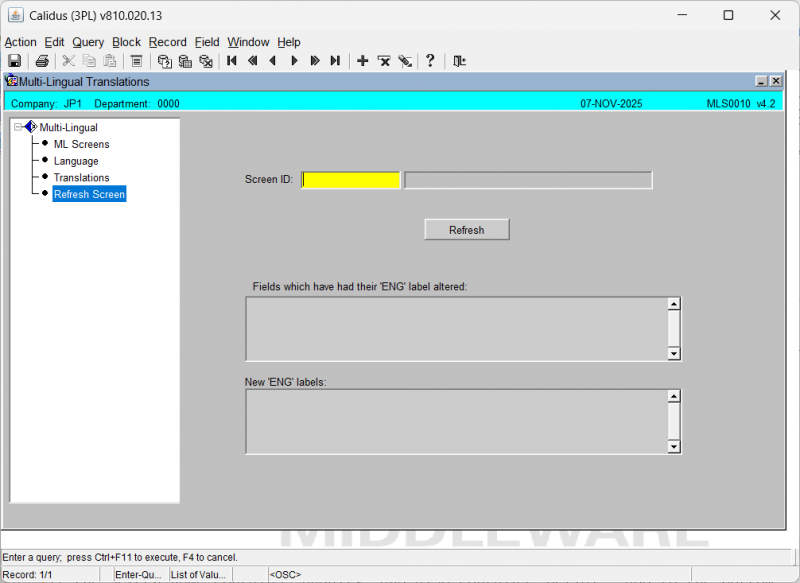The image size is (800, 583).
Task: Click the Cancel Query toolbar icon
Action: pos(207,61)
